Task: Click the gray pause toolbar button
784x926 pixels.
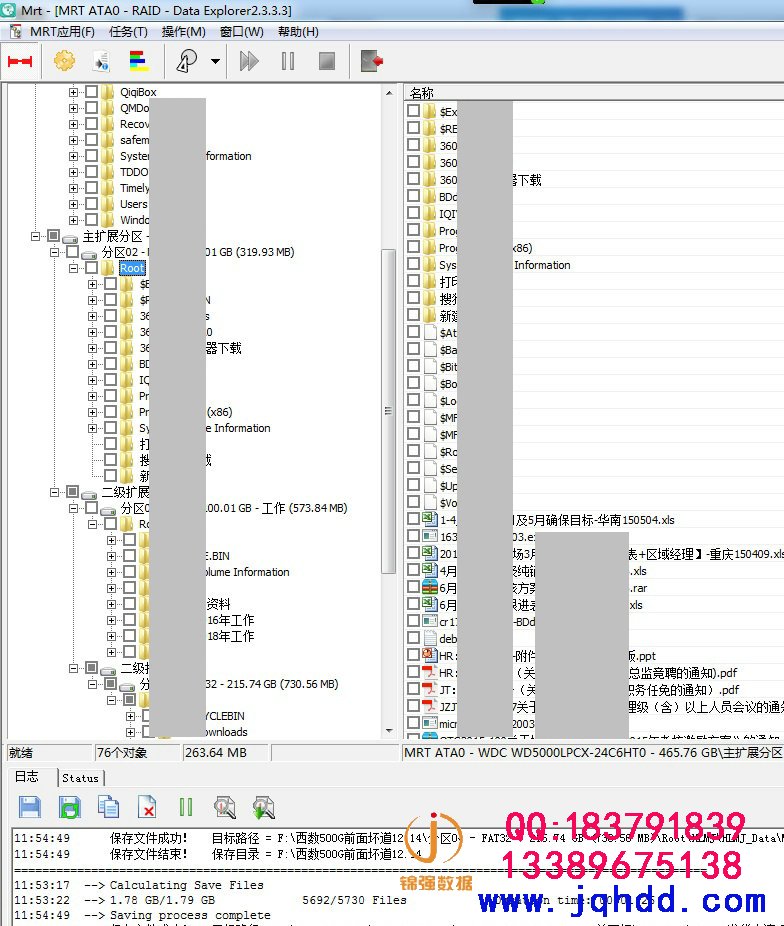Action: tap(288, 61)
